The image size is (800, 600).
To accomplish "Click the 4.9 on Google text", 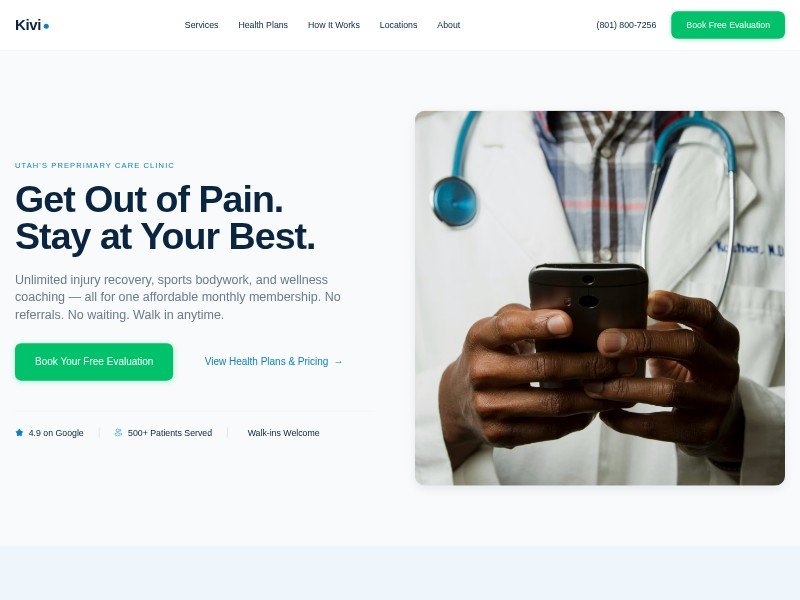I will pos(56,433).
